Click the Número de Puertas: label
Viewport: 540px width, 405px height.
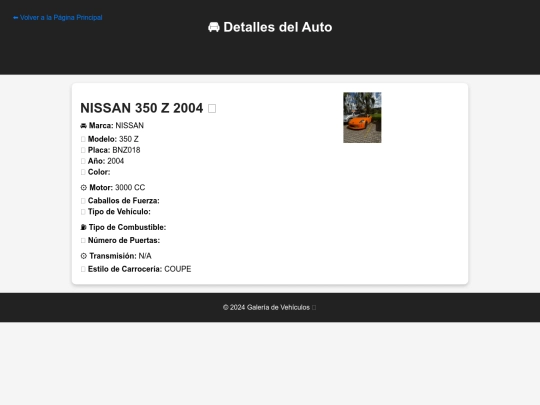124,240
